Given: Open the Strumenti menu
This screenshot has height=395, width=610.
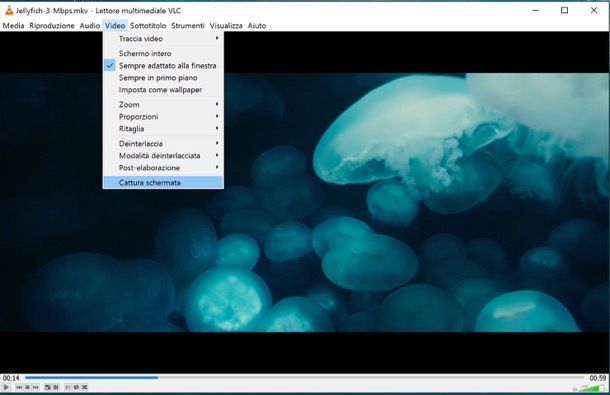Looking at the screenshot, I should [x=188, y=26].
